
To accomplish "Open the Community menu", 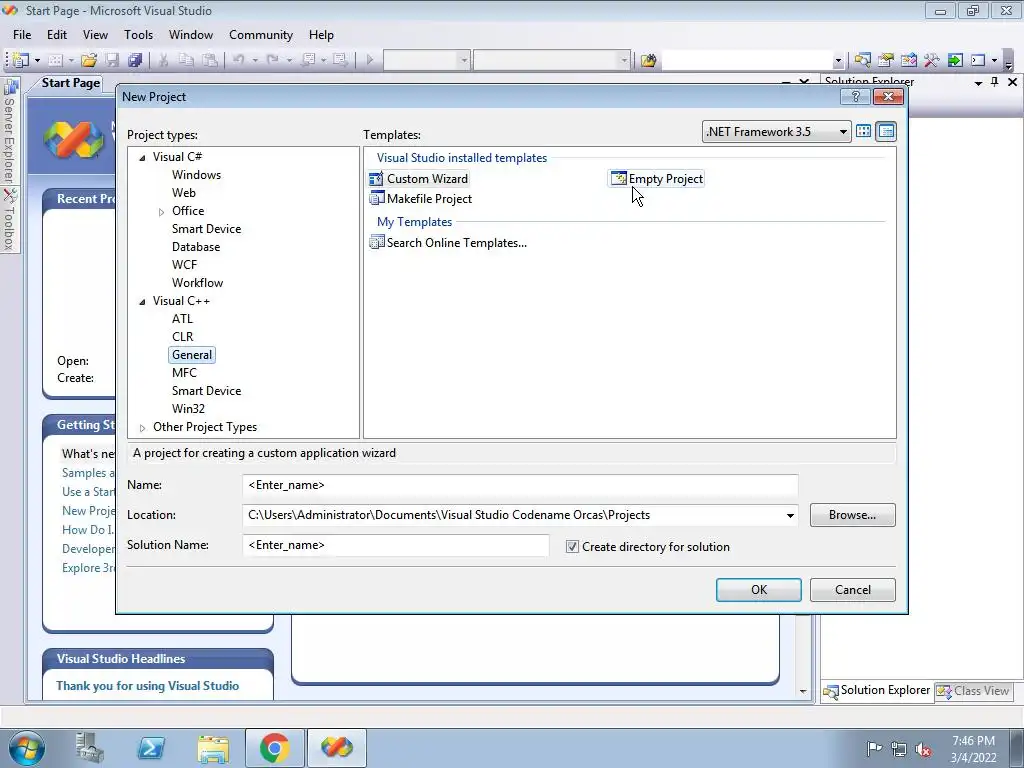I will point(261,35).
